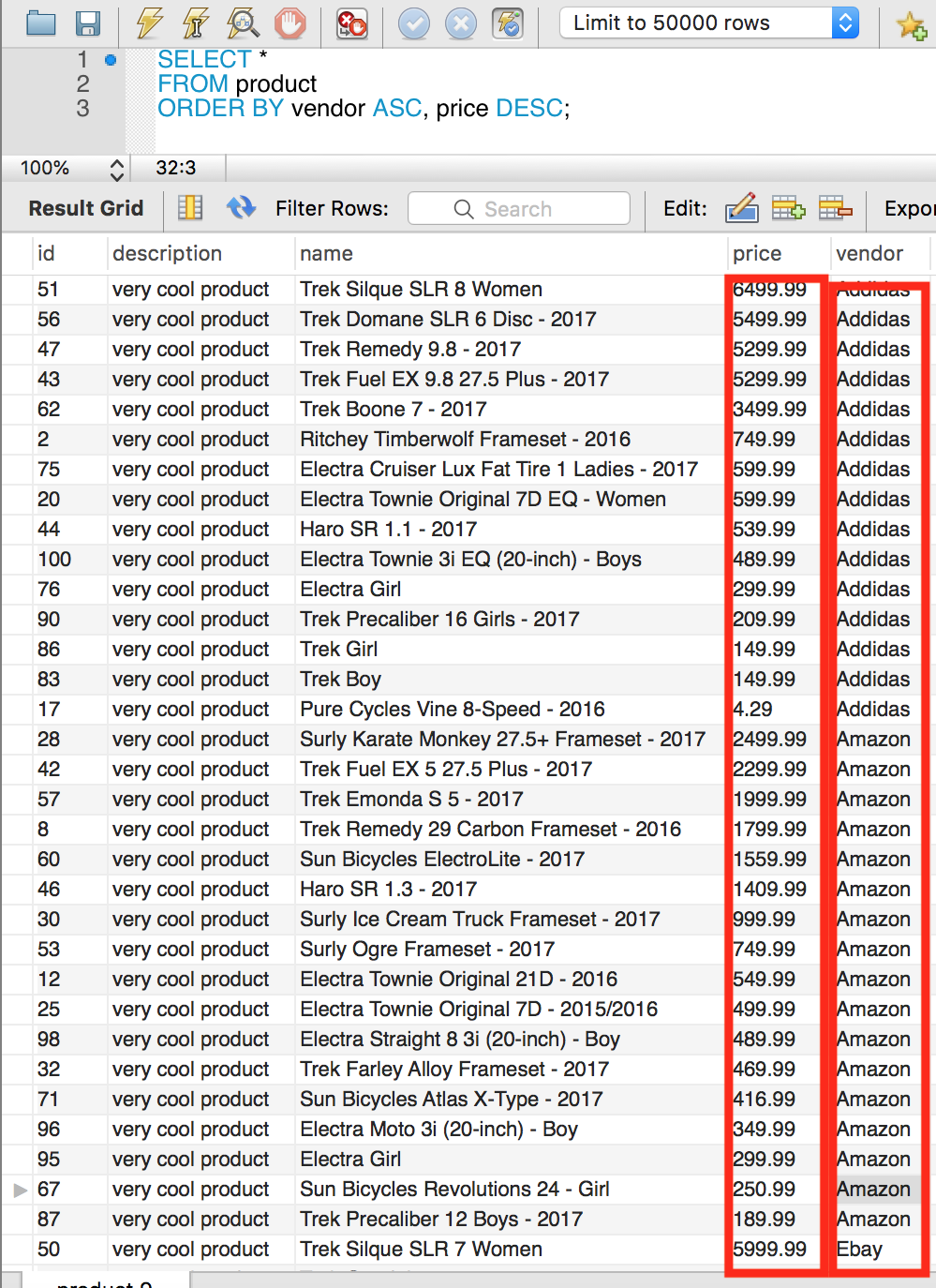The height and width of the screenshot is (1288, 936).
Task: Refresh results with blue arrows icon
Action: [x=241, y=207]
